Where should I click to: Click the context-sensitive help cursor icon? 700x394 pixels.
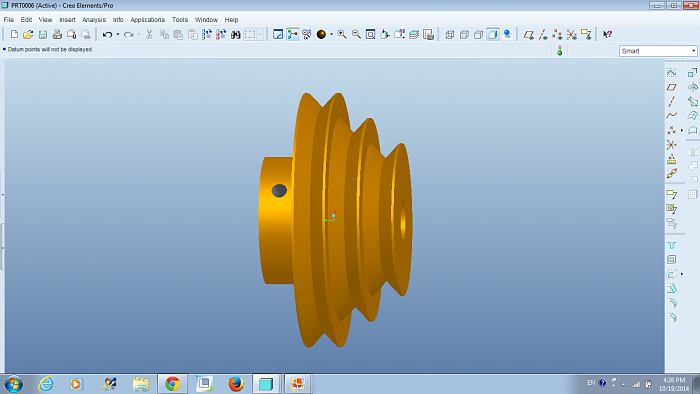(x=608, y=34)
